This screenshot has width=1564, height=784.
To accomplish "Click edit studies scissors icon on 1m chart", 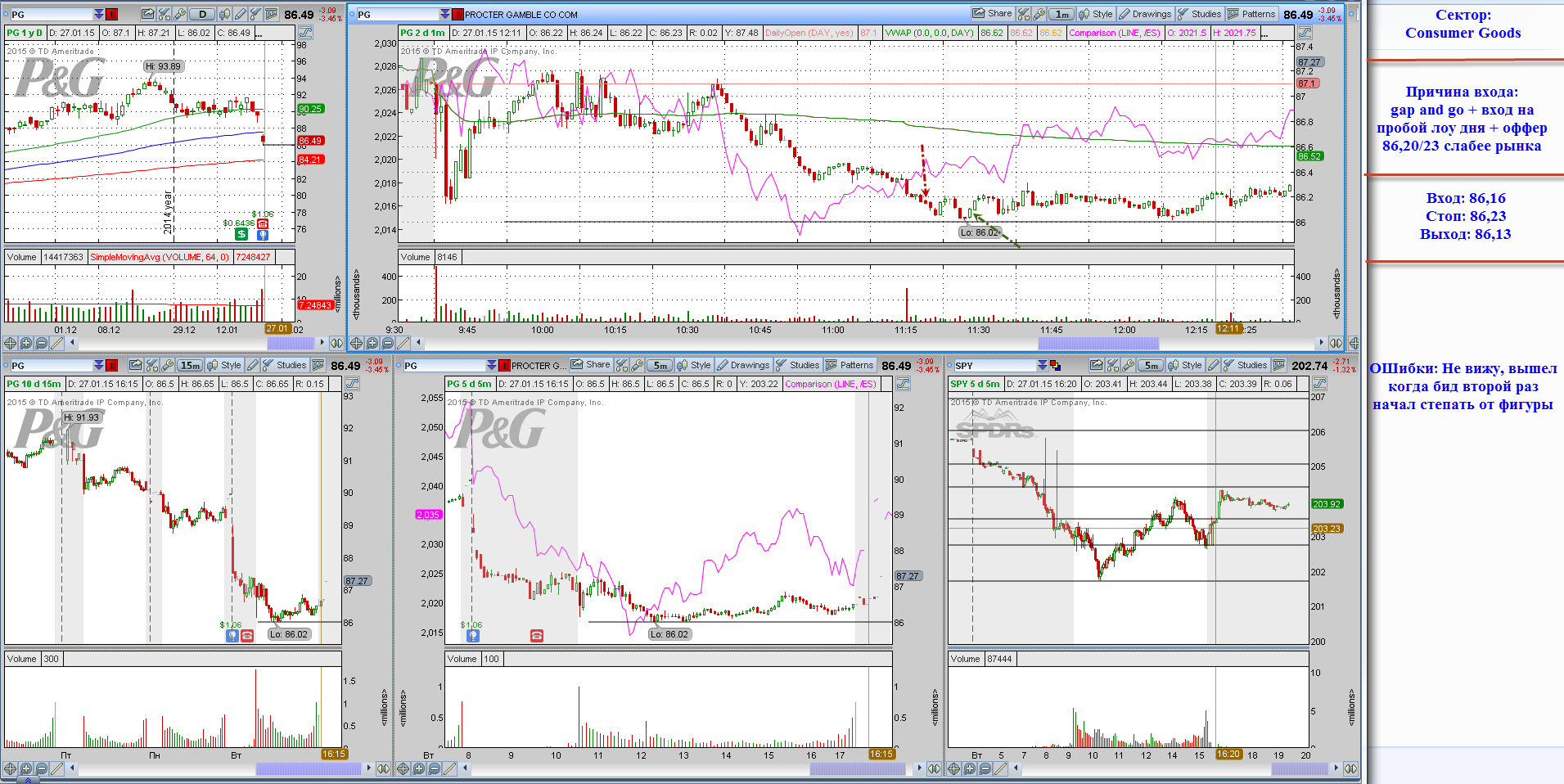I will 1023,14.
